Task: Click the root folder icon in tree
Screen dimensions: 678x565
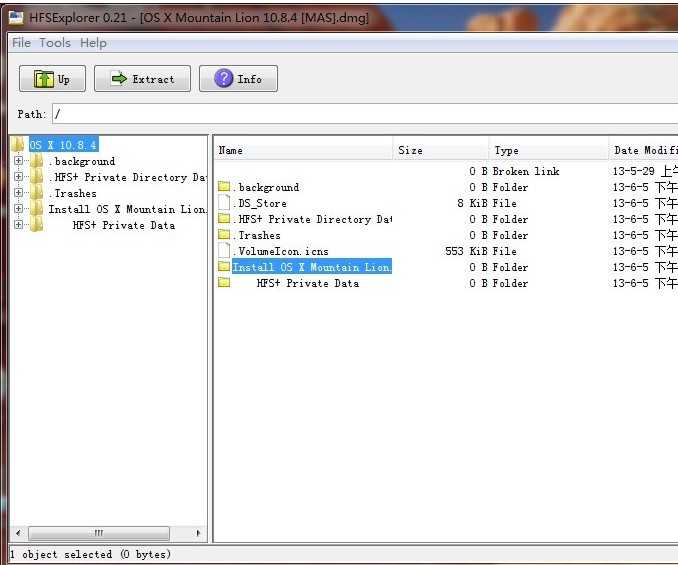Action: click(18, 144)
